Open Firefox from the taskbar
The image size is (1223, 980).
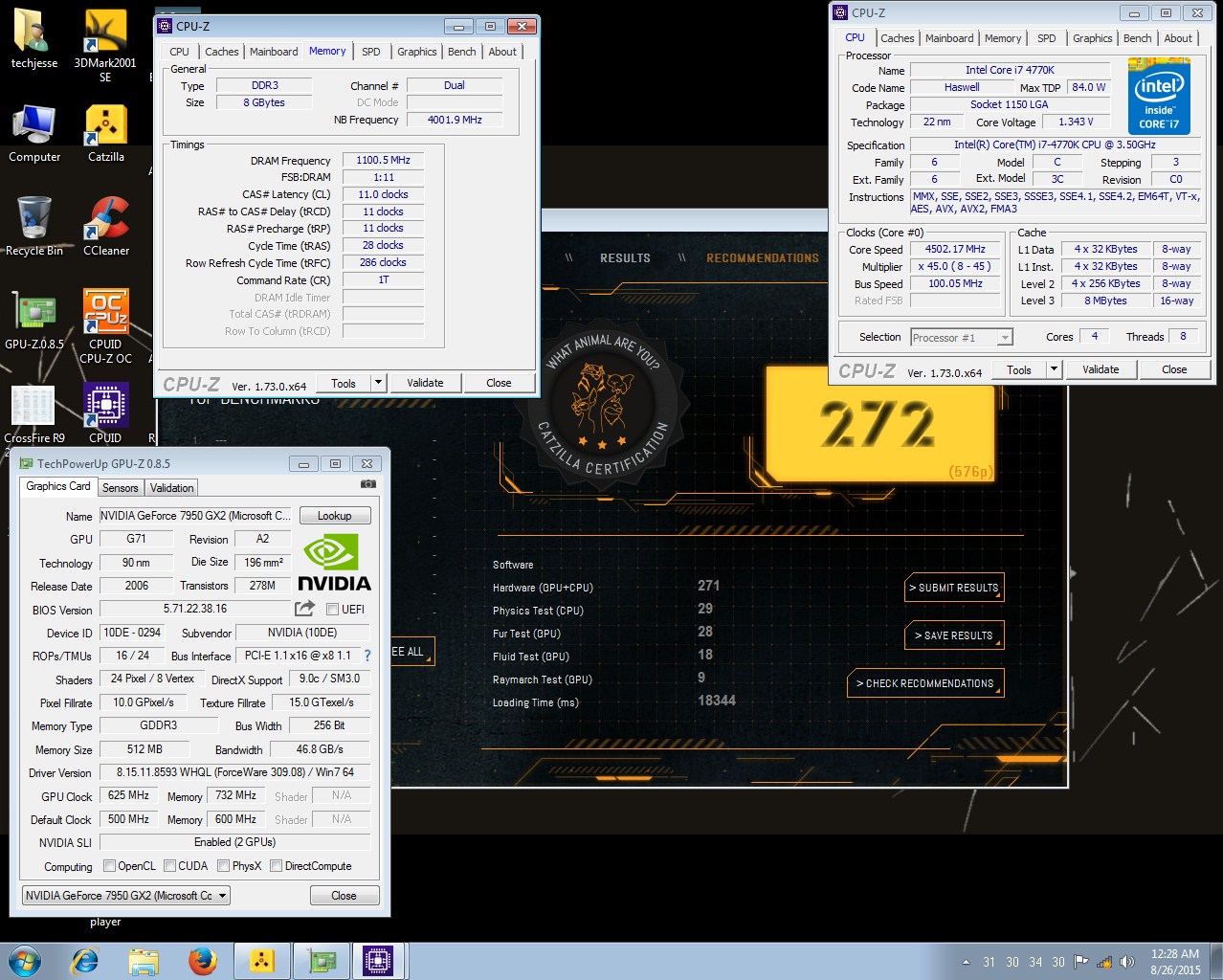pos(202,961)
